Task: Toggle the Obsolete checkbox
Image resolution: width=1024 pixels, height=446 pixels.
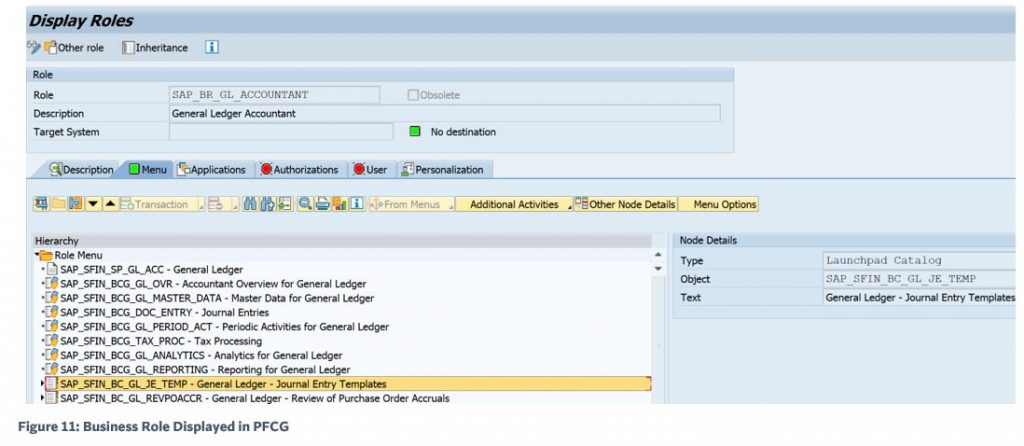Action: [x=413, y=95]
